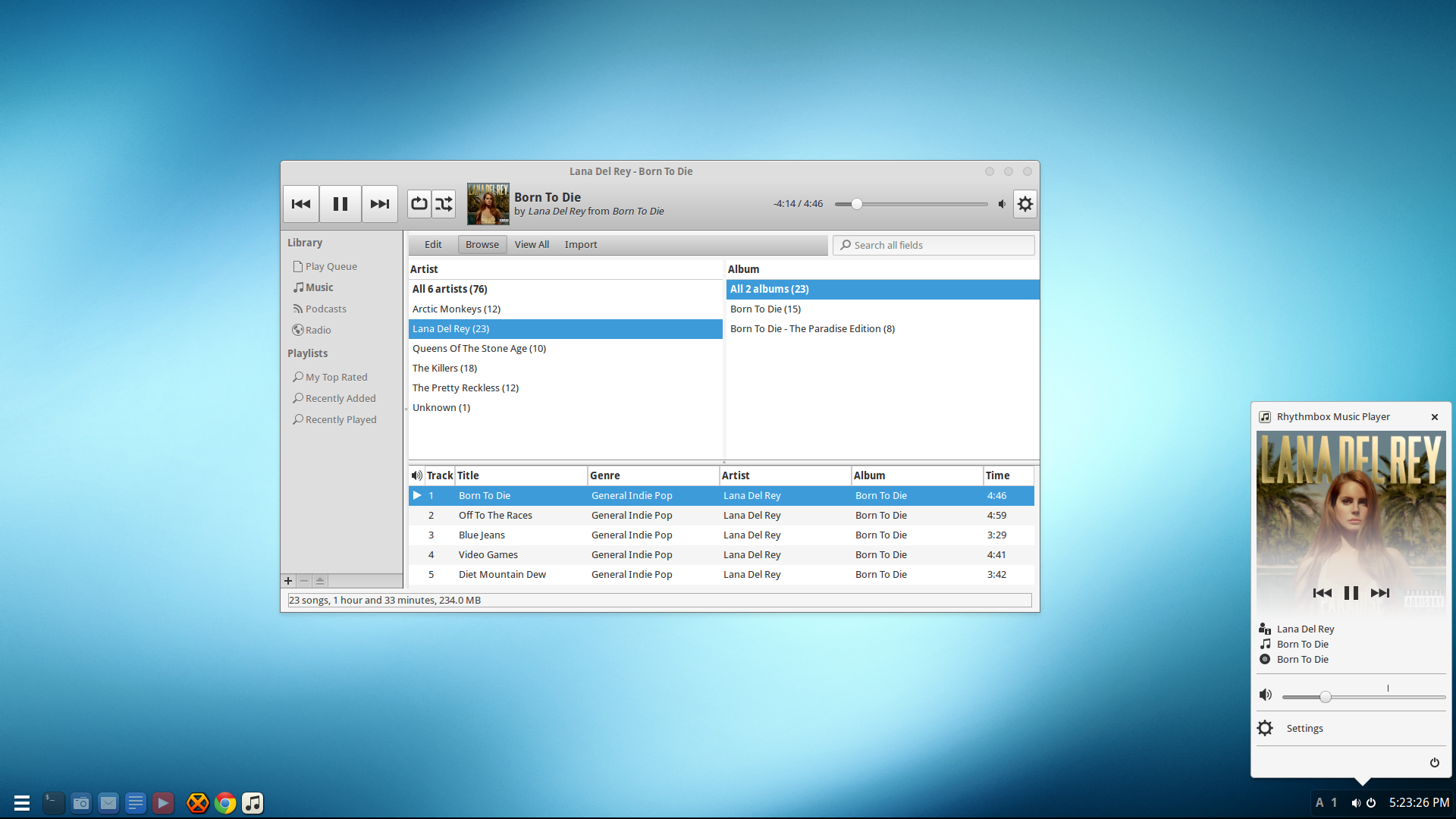
Task: Select Lana Del Rey (23) artist
Action: coord(566,328)
